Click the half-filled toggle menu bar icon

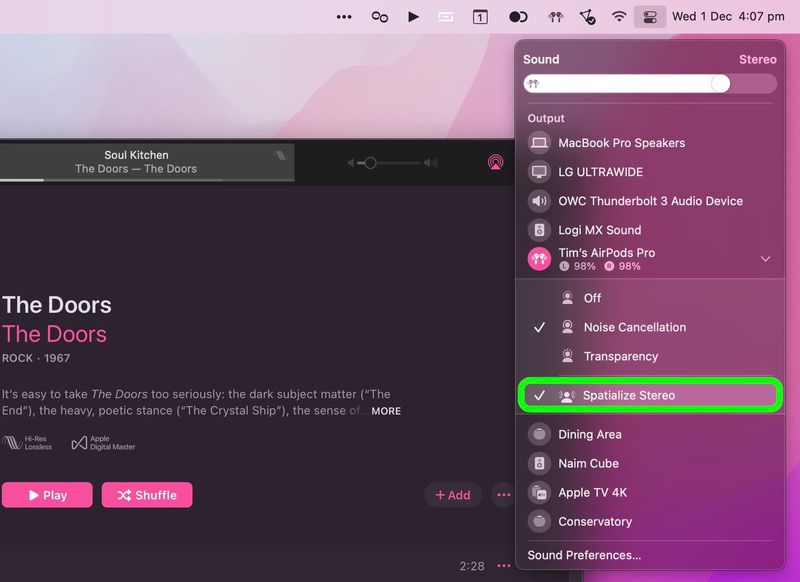518,17
